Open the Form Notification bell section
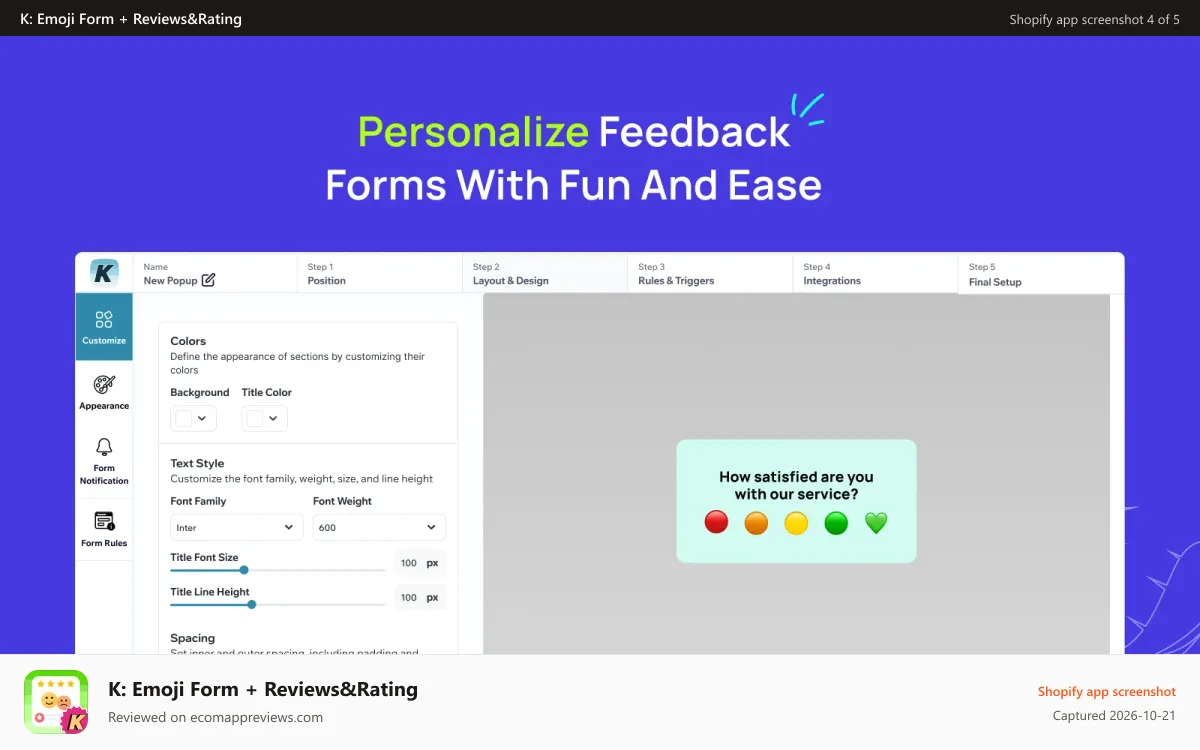Viewport: 1200px width, 750px height. [104, 461]
